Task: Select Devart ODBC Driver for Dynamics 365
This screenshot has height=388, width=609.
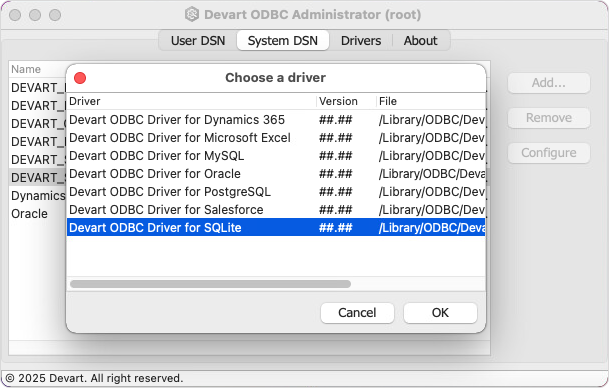Action: point(276,120)
